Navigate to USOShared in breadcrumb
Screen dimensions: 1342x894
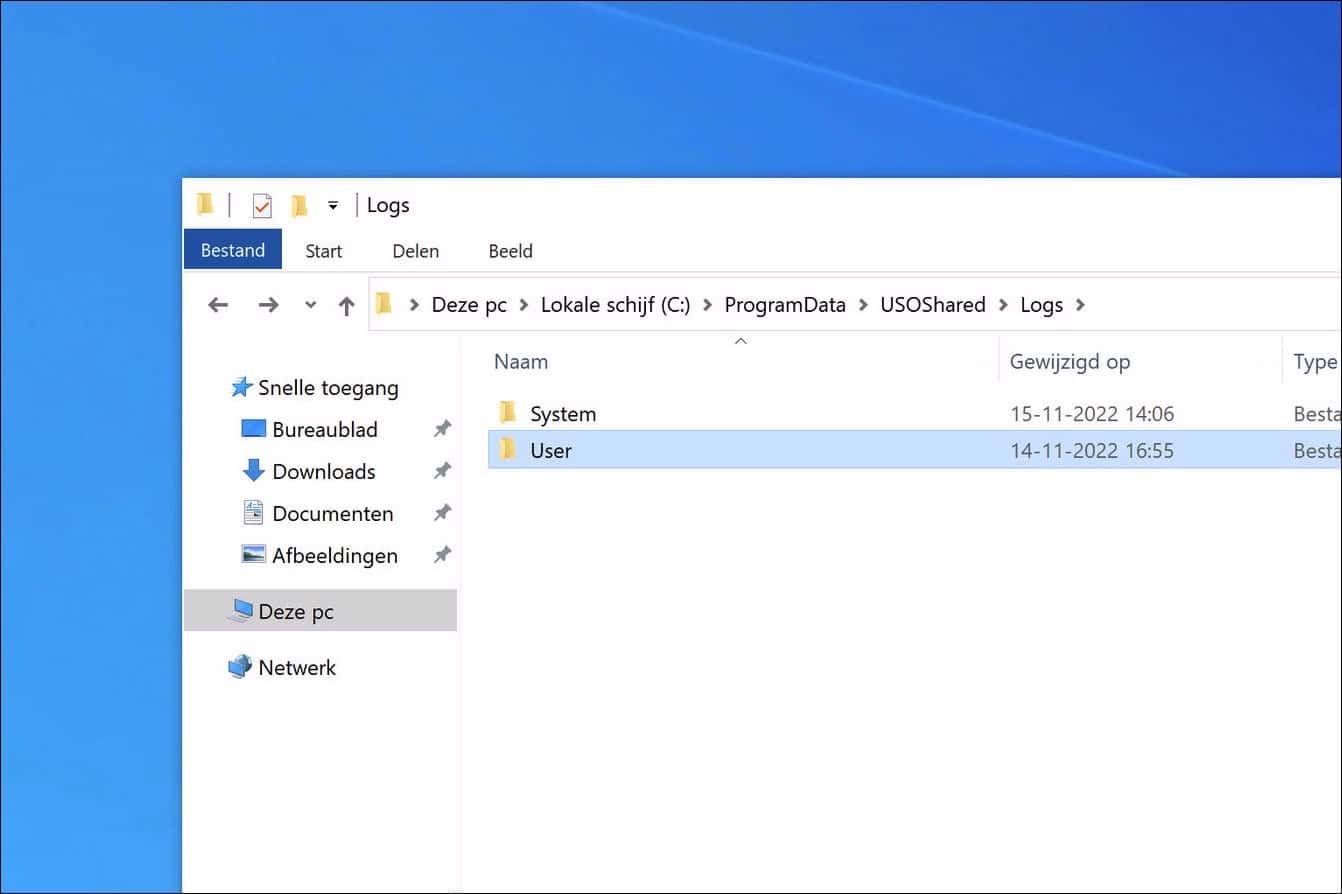tap(932, 305)
